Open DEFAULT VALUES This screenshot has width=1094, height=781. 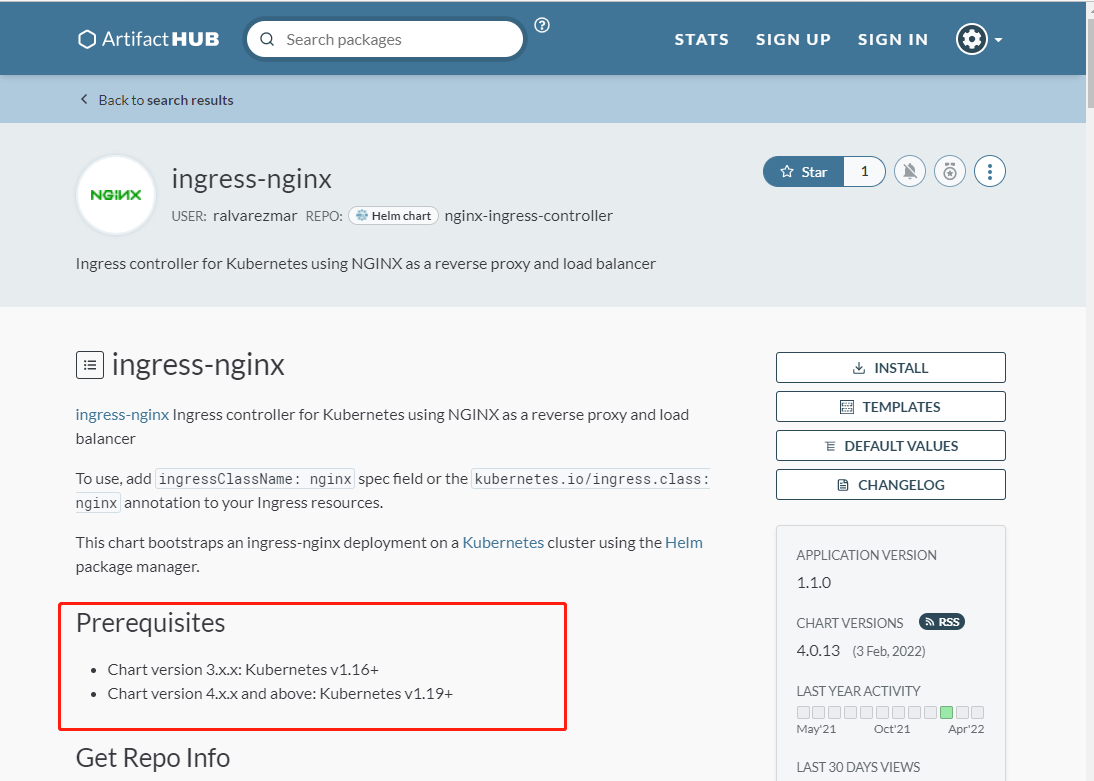click(x=890, y=446)
